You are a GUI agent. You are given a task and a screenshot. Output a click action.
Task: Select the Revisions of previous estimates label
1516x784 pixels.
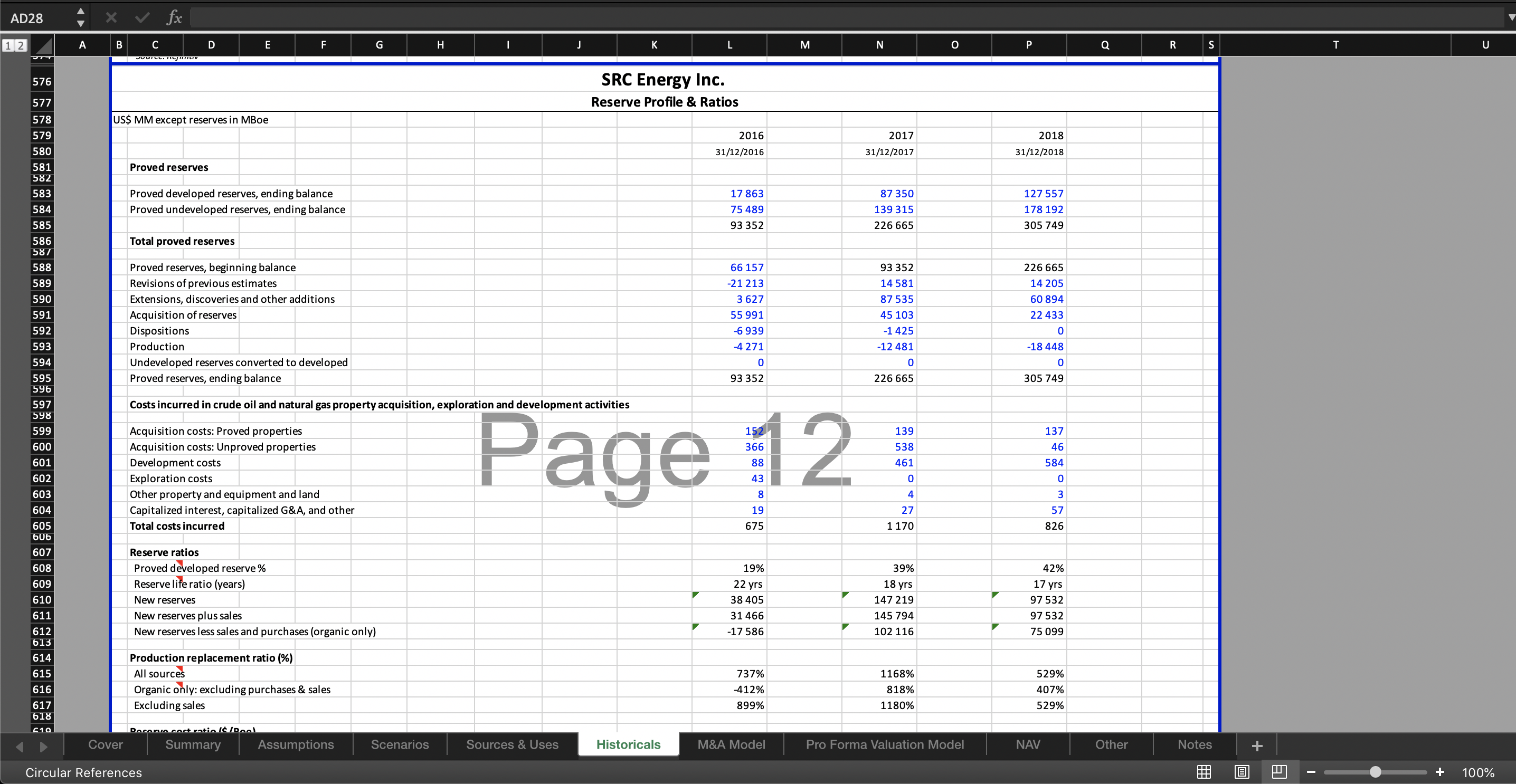(x=203, y=283)
